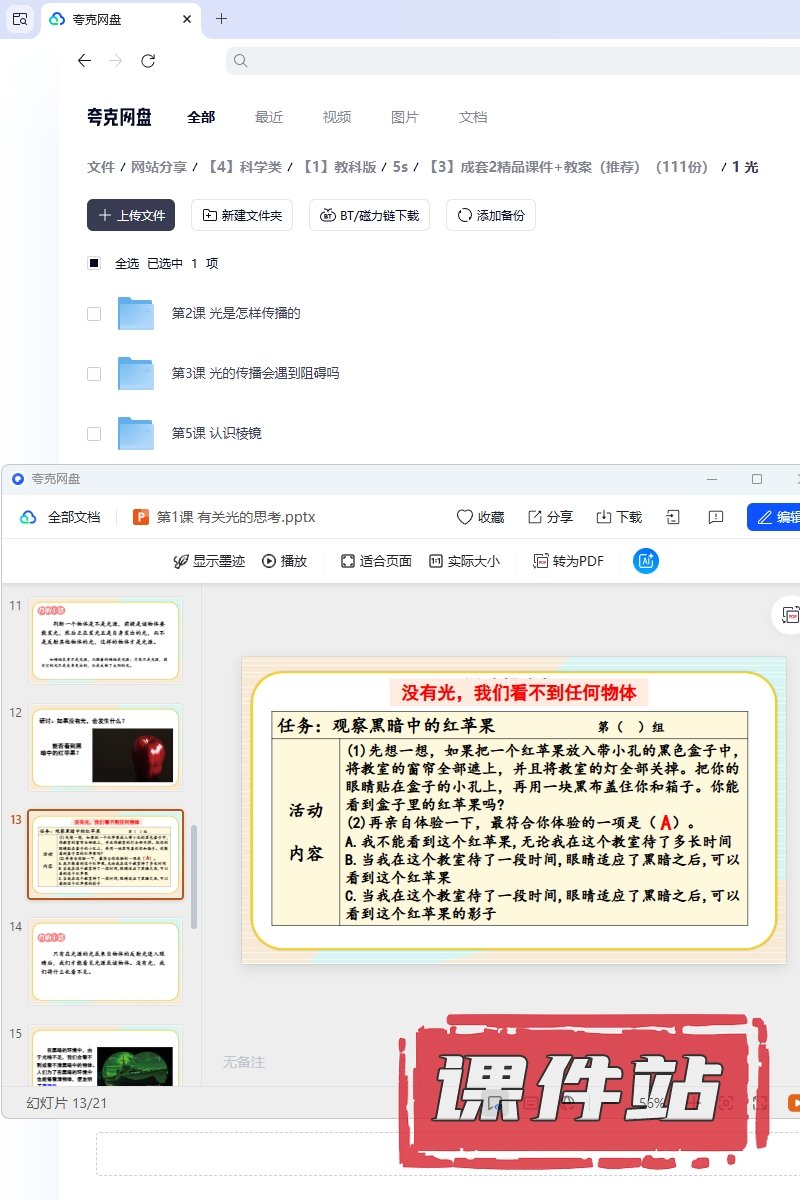Open folder 第3课 光的传播会遇到阻碍吗
This screenshot has height=1200, width=800.
pyautogui.click(x=255, y=373)
